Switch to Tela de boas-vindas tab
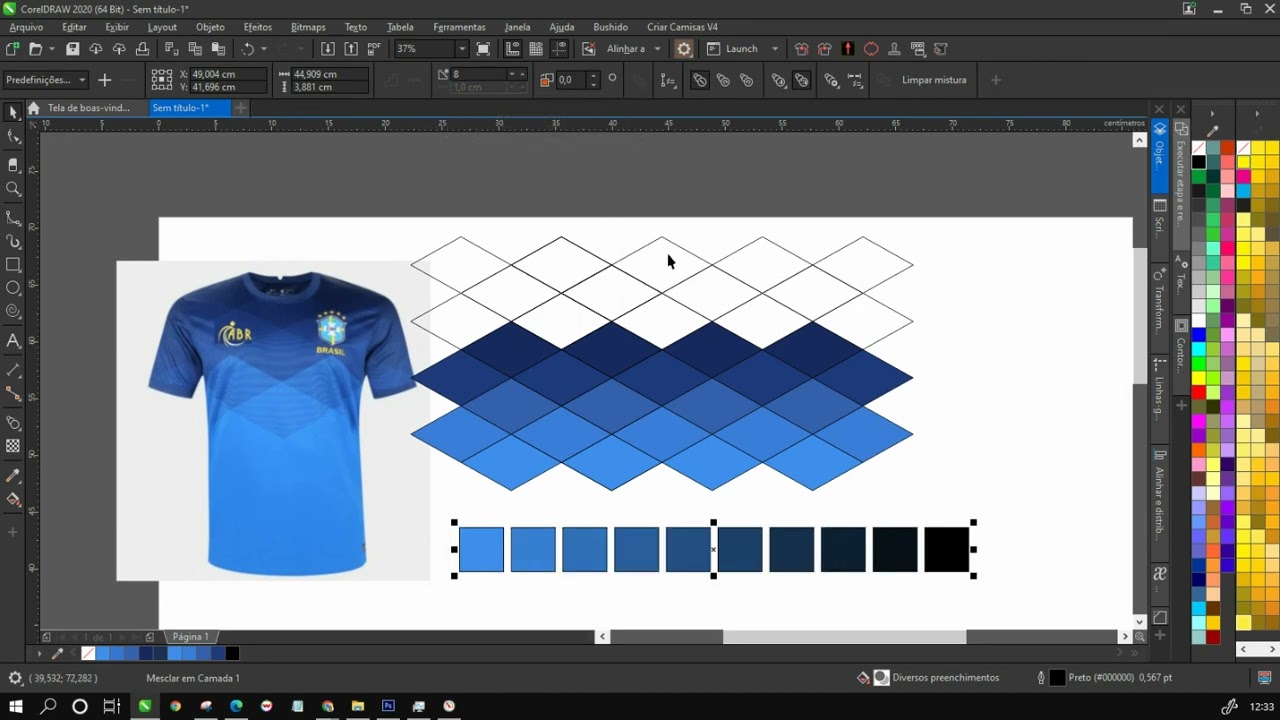 pos(88,108)
